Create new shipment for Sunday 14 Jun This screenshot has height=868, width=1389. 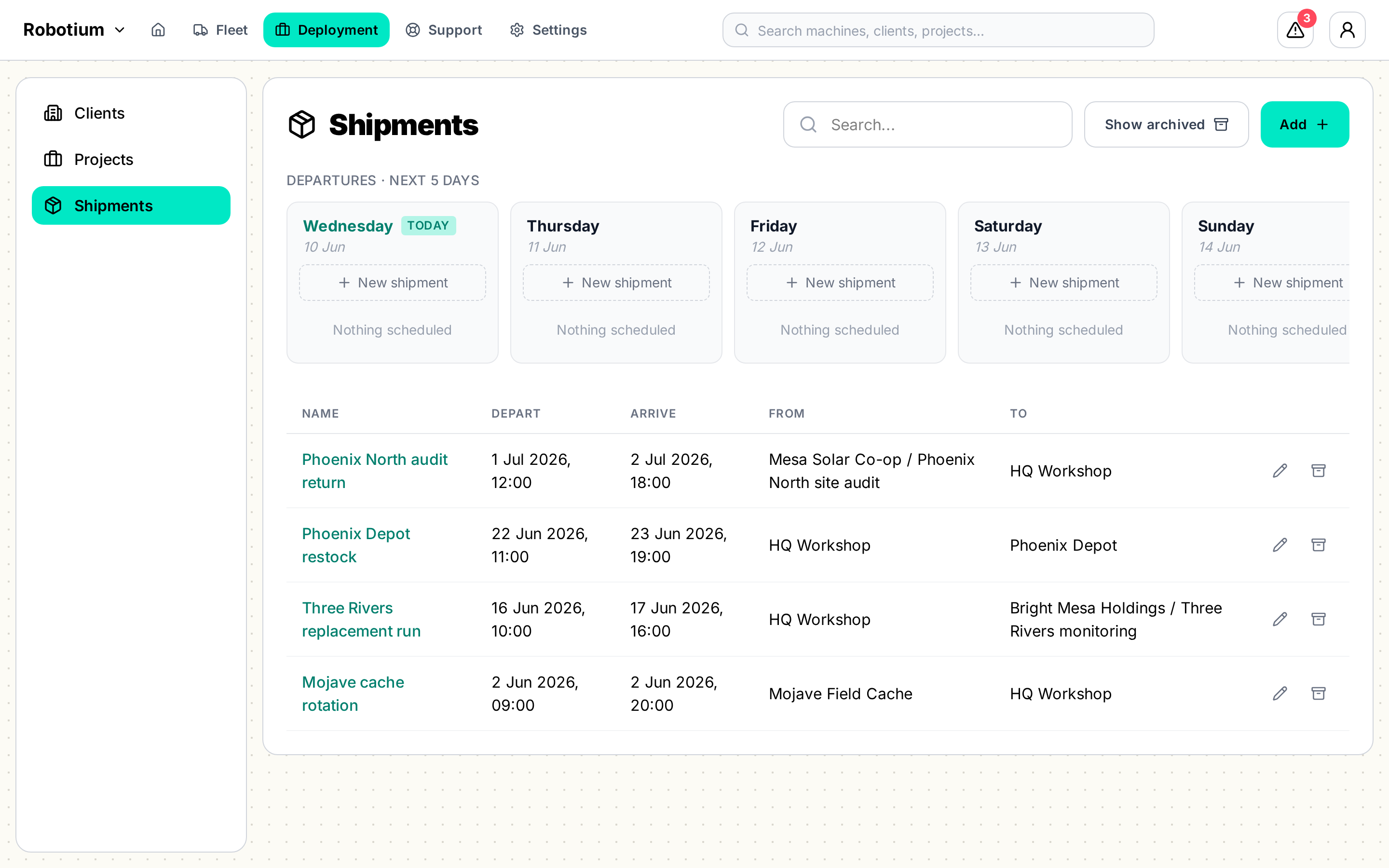1272,283
